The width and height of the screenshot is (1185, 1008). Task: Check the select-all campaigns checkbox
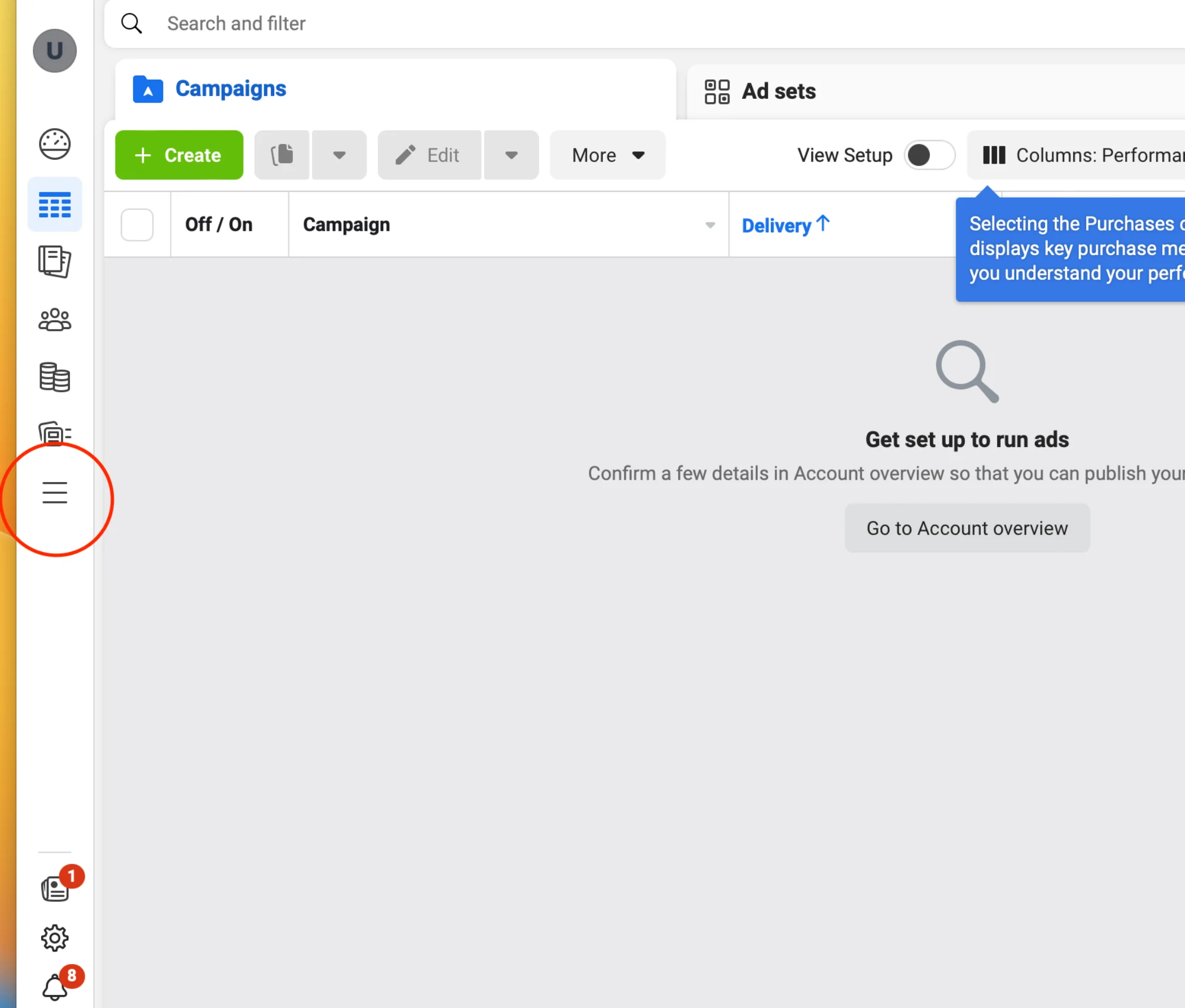coord(137,225)
